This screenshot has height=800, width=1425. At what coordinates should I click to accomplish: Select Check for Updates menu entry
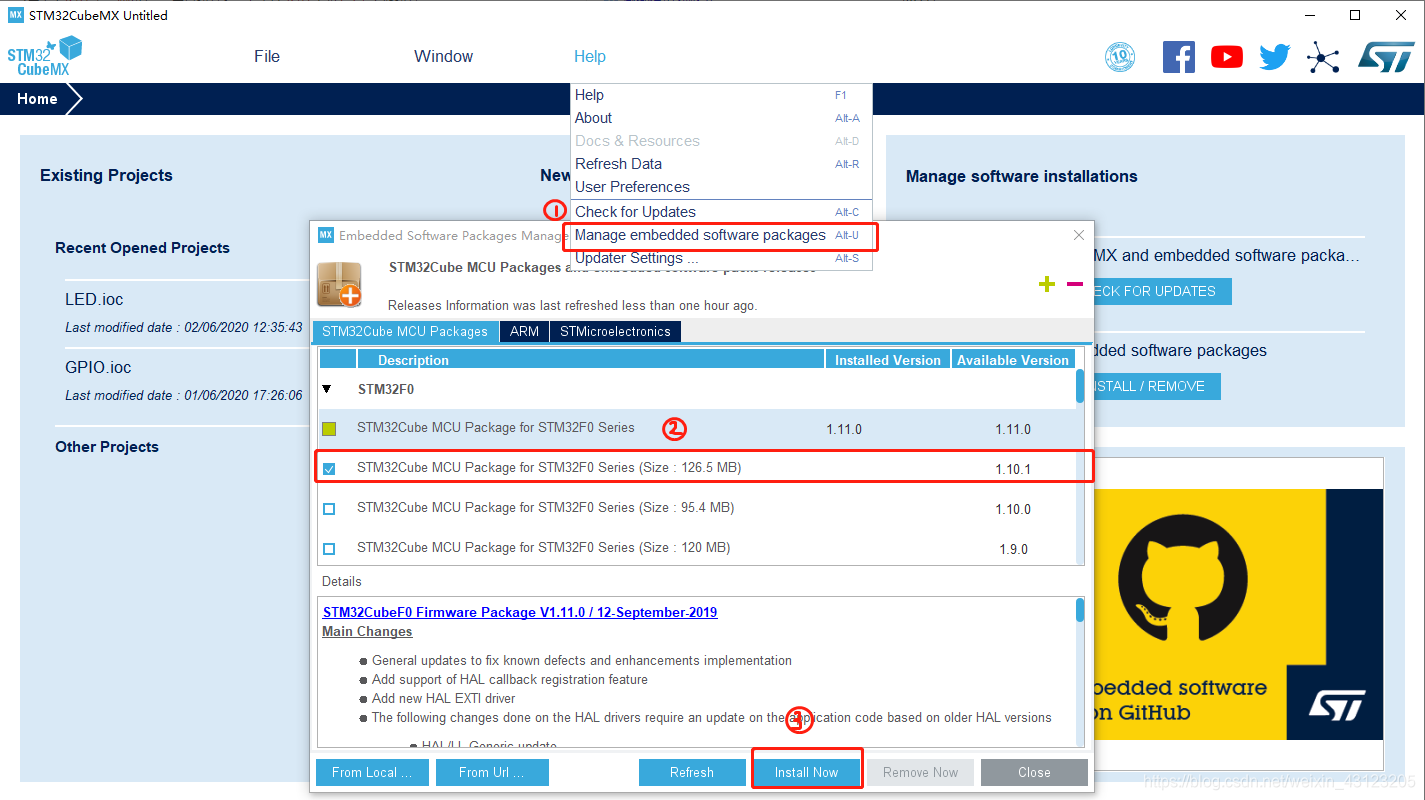721,212
